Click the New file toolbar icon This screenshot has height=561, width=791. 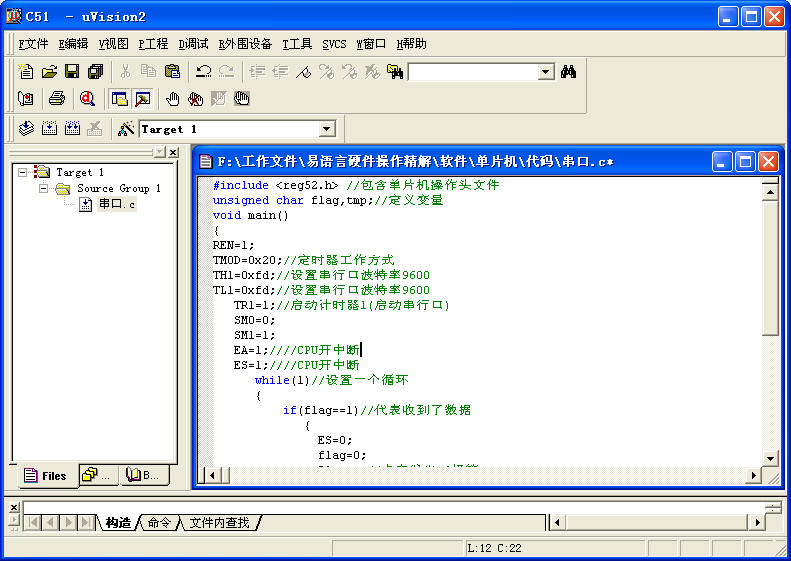point(26,71)
